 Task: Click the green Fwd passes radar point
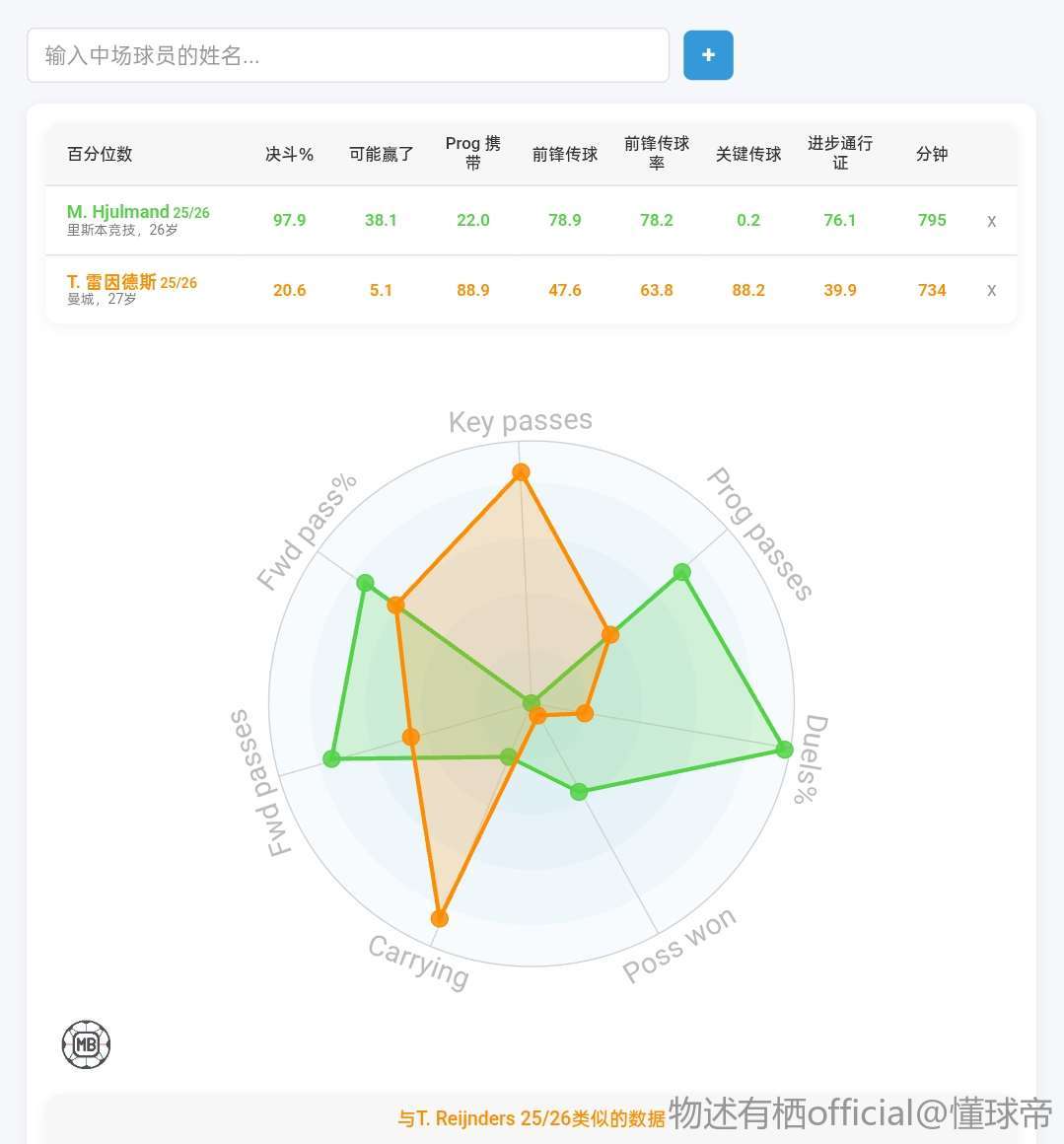(332, 758)
